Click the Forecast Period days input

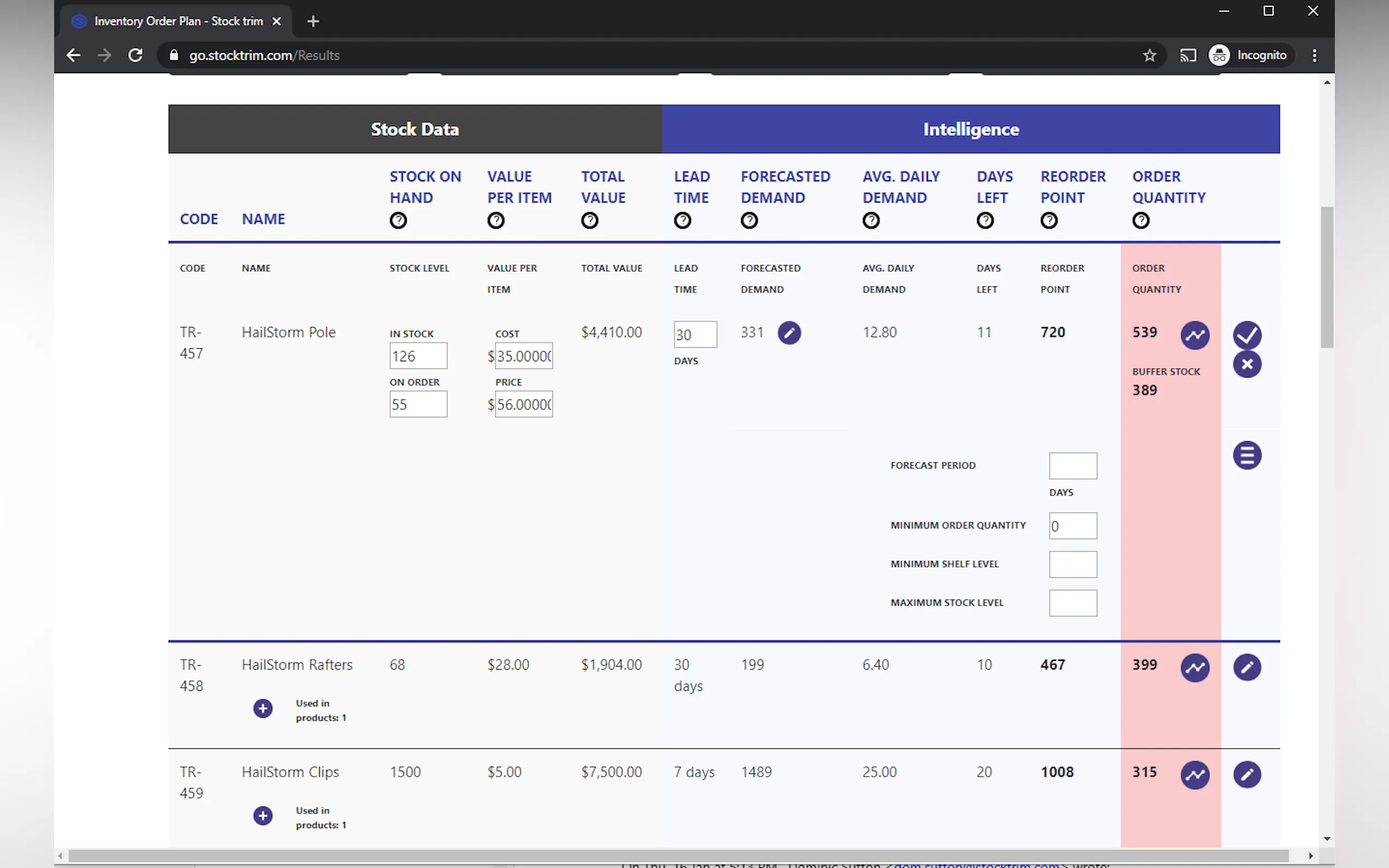[1072, 466]
